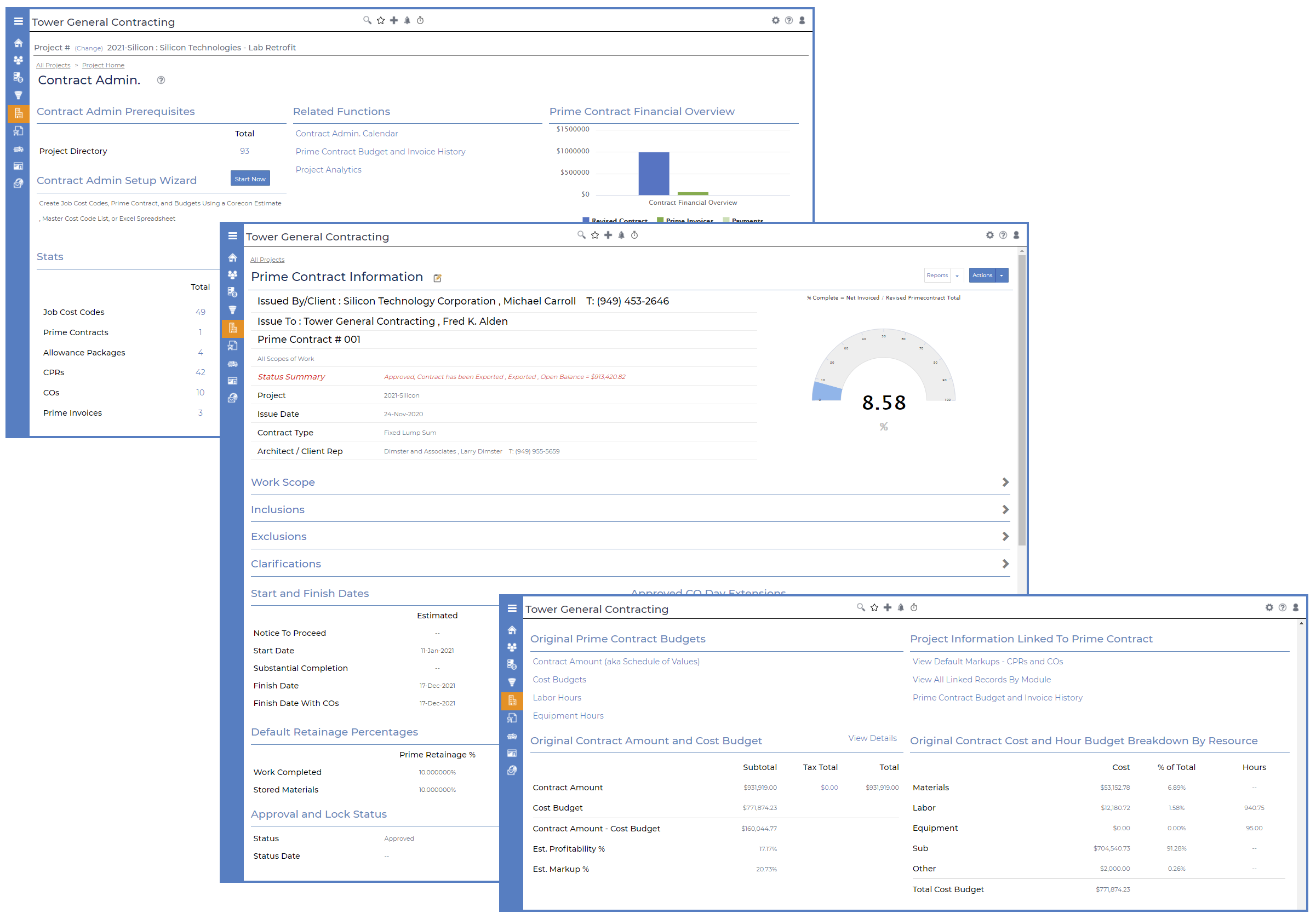Click Cost Budgets link
This screenshot has height=919, width=1316.
point(559,680)
